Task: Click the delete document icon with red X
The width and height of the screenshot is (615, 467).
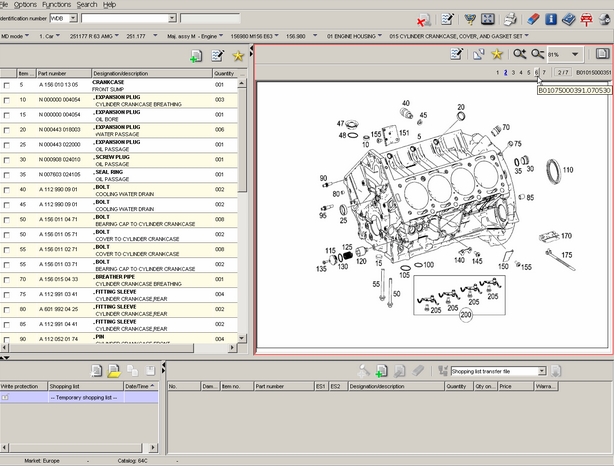Action: (424, 20)
